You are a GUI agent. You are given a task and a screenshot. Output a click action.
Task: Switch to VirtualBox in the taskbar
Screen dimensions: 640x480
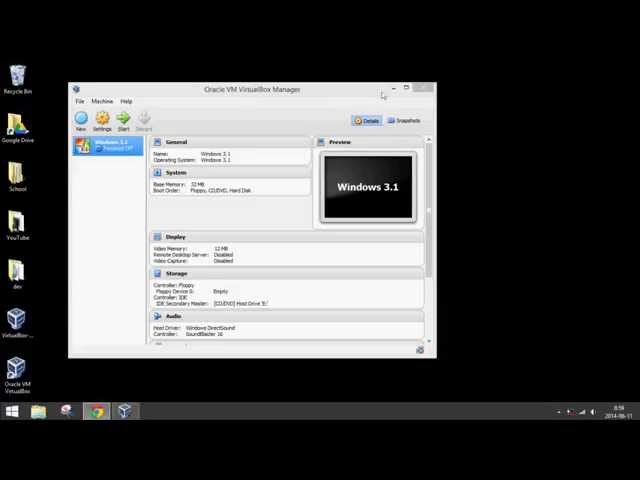[125, 411]
